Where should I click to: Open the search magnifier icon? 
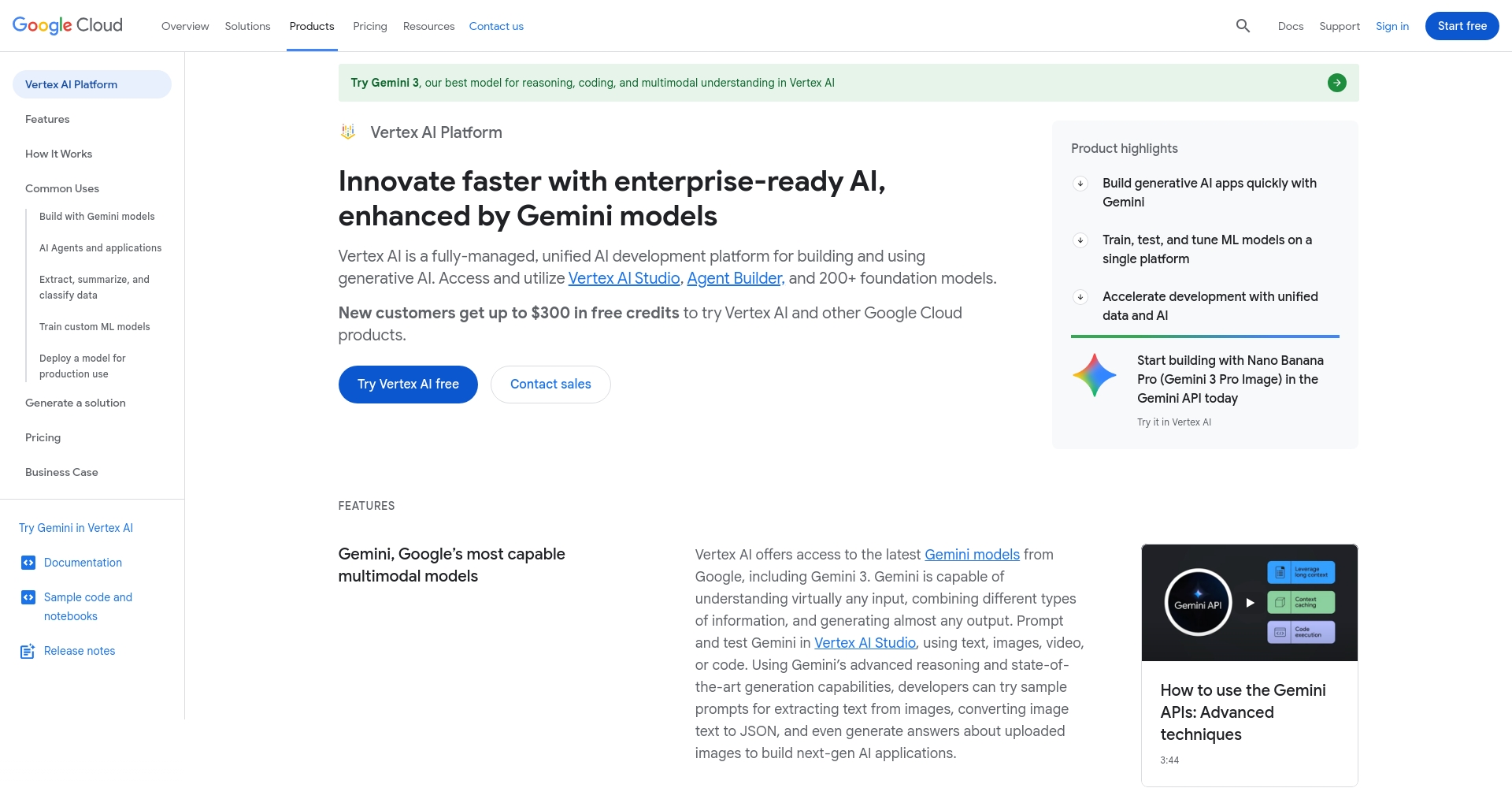[1243, 25]
